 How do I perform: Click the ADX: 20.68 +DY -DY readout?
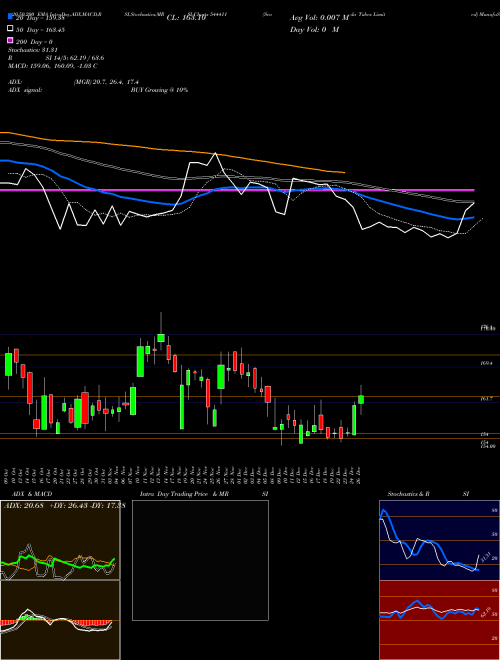[x=64, y=505]
